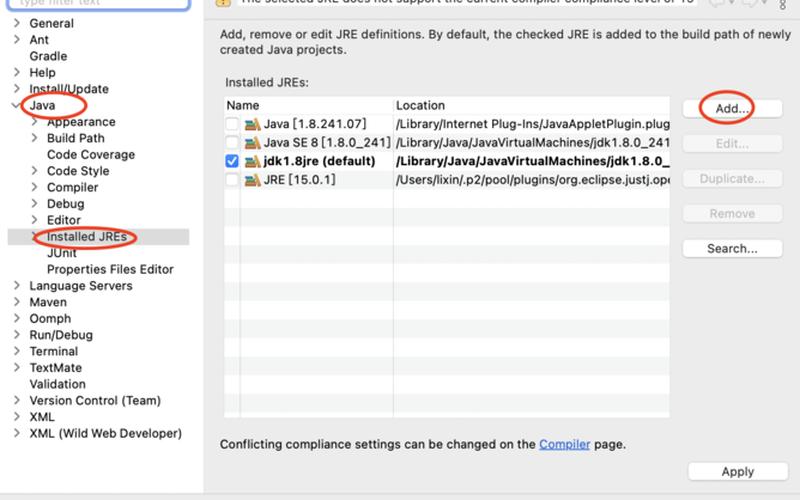Select the Validation preferences item

57,384
